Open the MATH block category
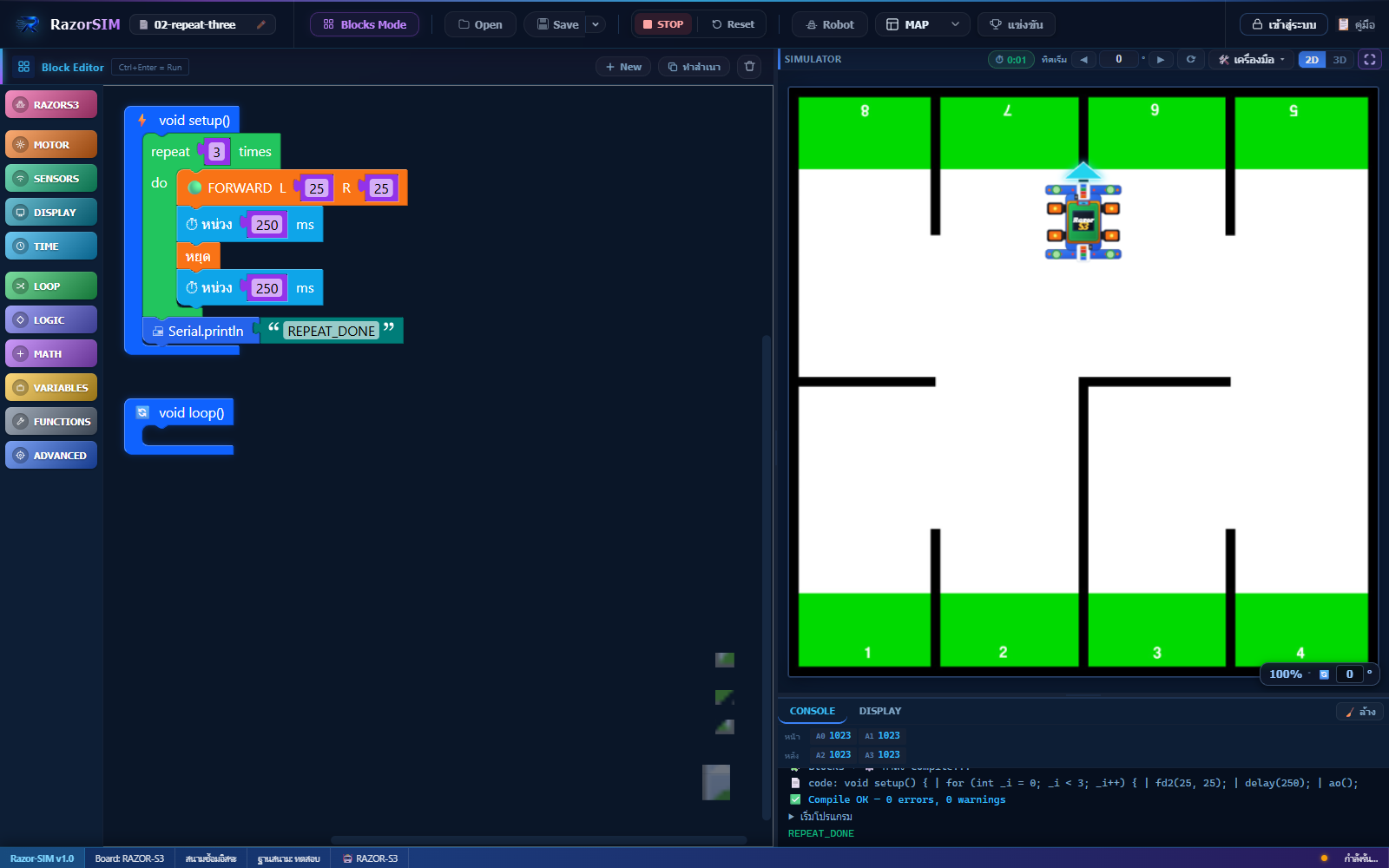 [x=51, y=354]
